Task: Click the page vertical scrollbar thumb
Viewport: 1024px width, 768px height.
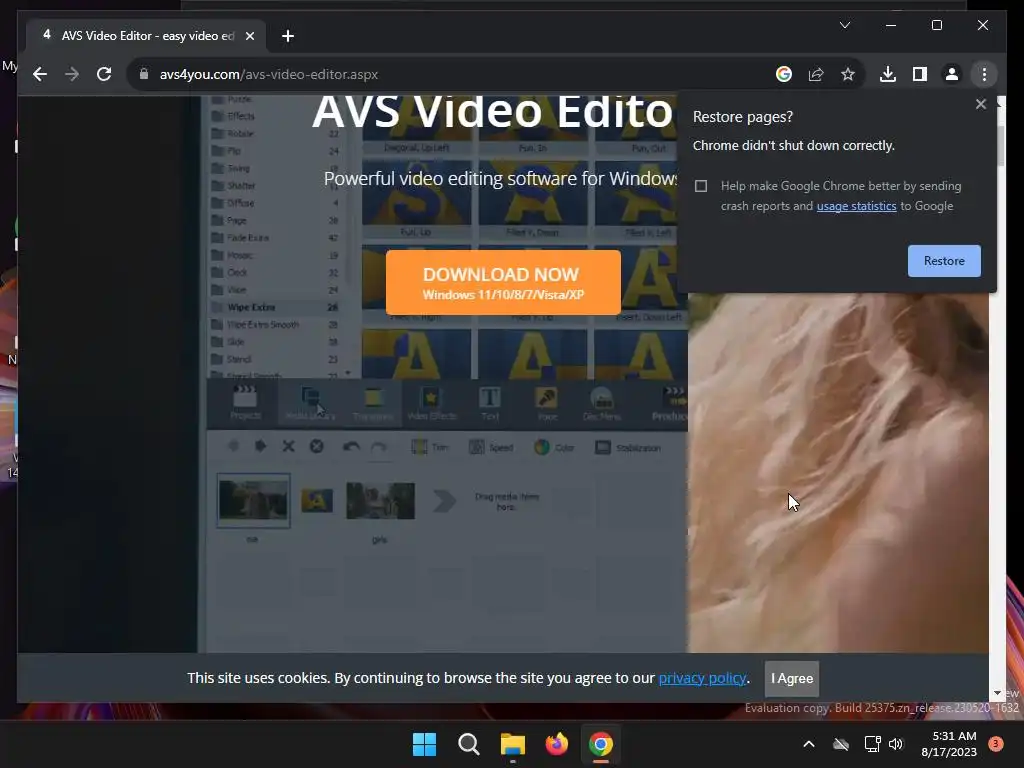Action: (1000, 144)
